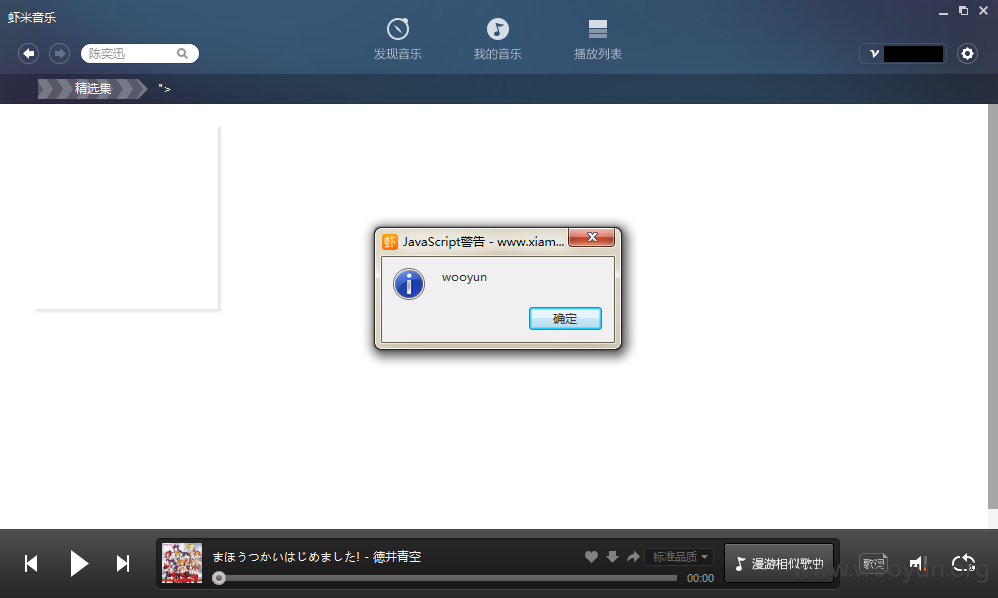998x598 pixels.
Task: Click the vertical scrollbar
Action: coord(992,307)
